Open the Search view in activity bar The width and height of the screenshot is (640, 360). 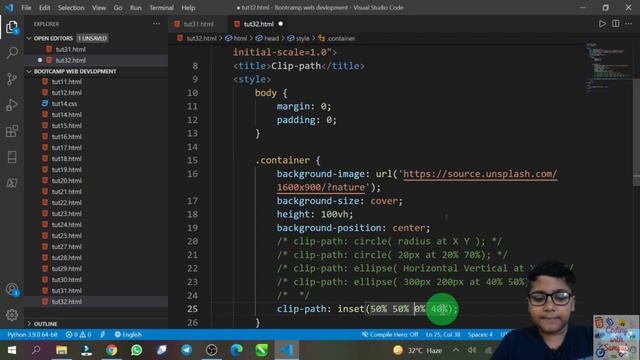(12, 53)
